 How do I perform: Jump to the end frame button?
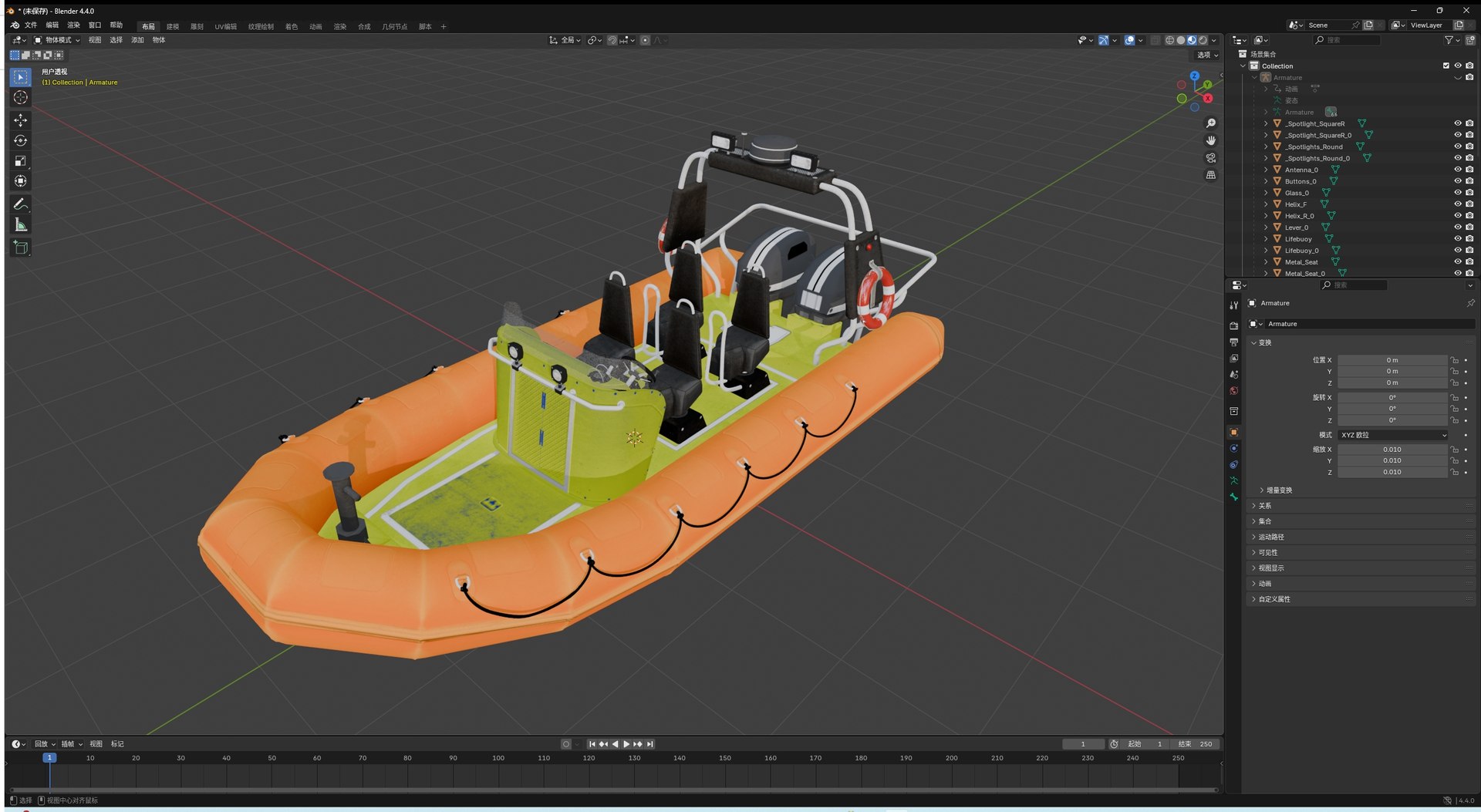point(650,744)
